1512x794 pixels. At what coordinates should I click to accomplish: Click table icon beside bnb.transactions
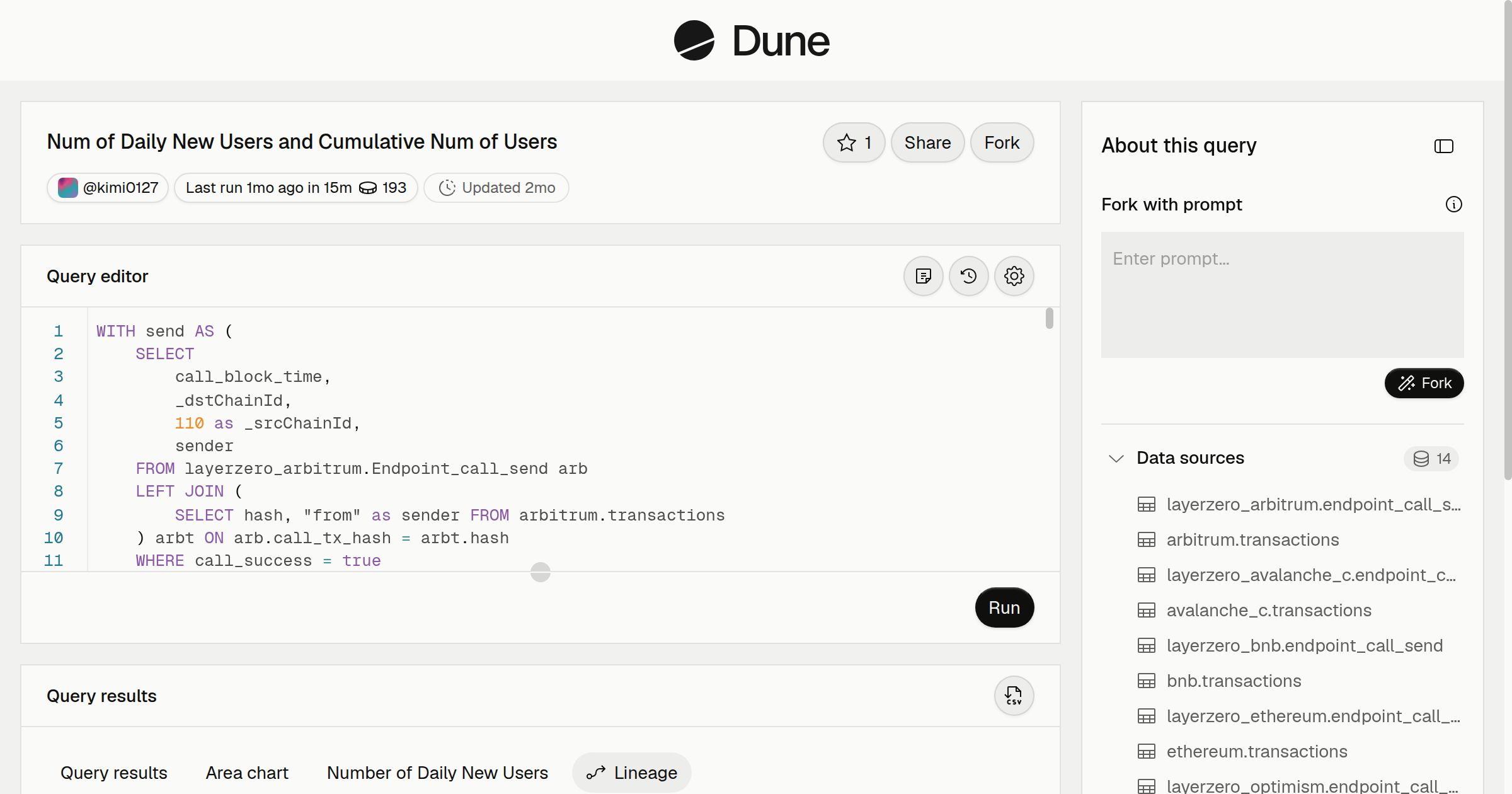pos(1147,681)
